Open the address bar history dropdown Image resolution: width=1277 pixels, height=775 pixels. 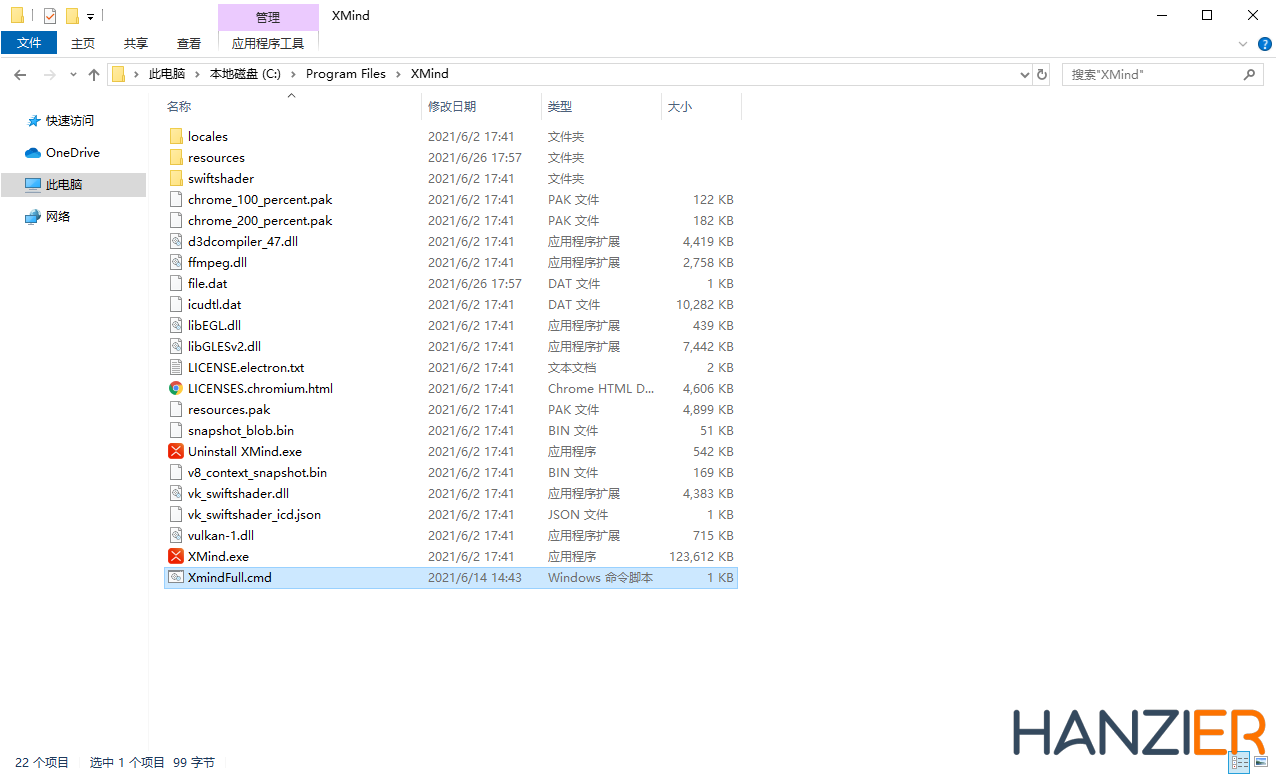point(1024,74)
